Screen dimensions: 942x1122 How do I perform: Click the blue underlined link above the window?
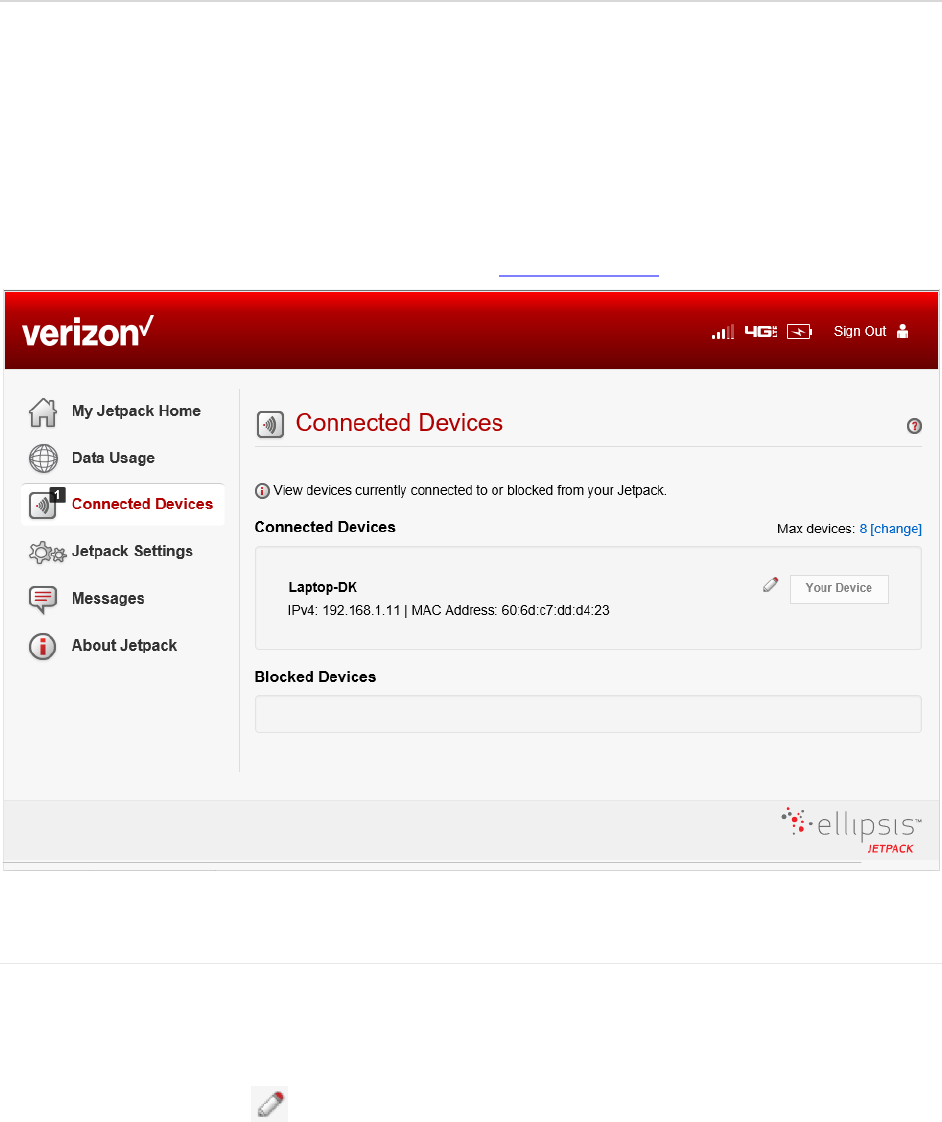[x=578, y=275]
